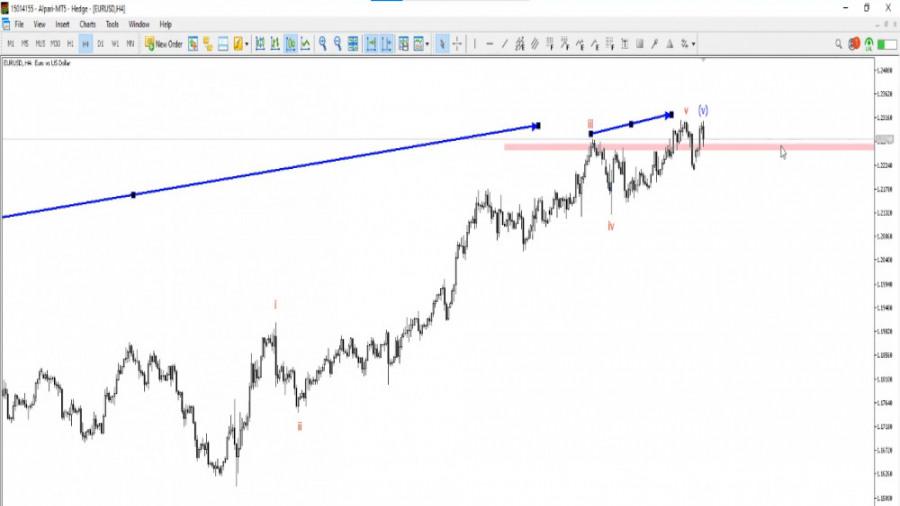Select the blue '(v)' wave label
This screenshot has height=506, width=900.
tap(703, 110)
